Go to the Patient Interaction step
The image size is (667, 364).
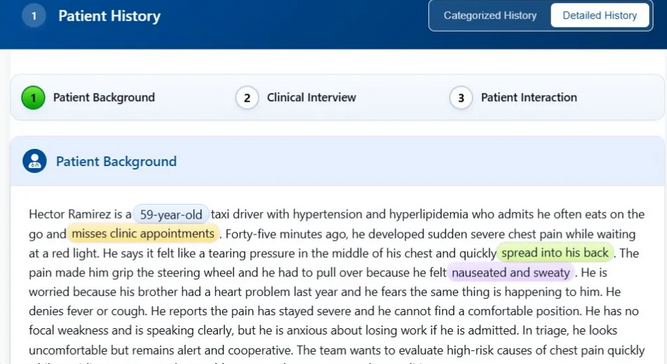pyautogui.click(x=529, y=97)
